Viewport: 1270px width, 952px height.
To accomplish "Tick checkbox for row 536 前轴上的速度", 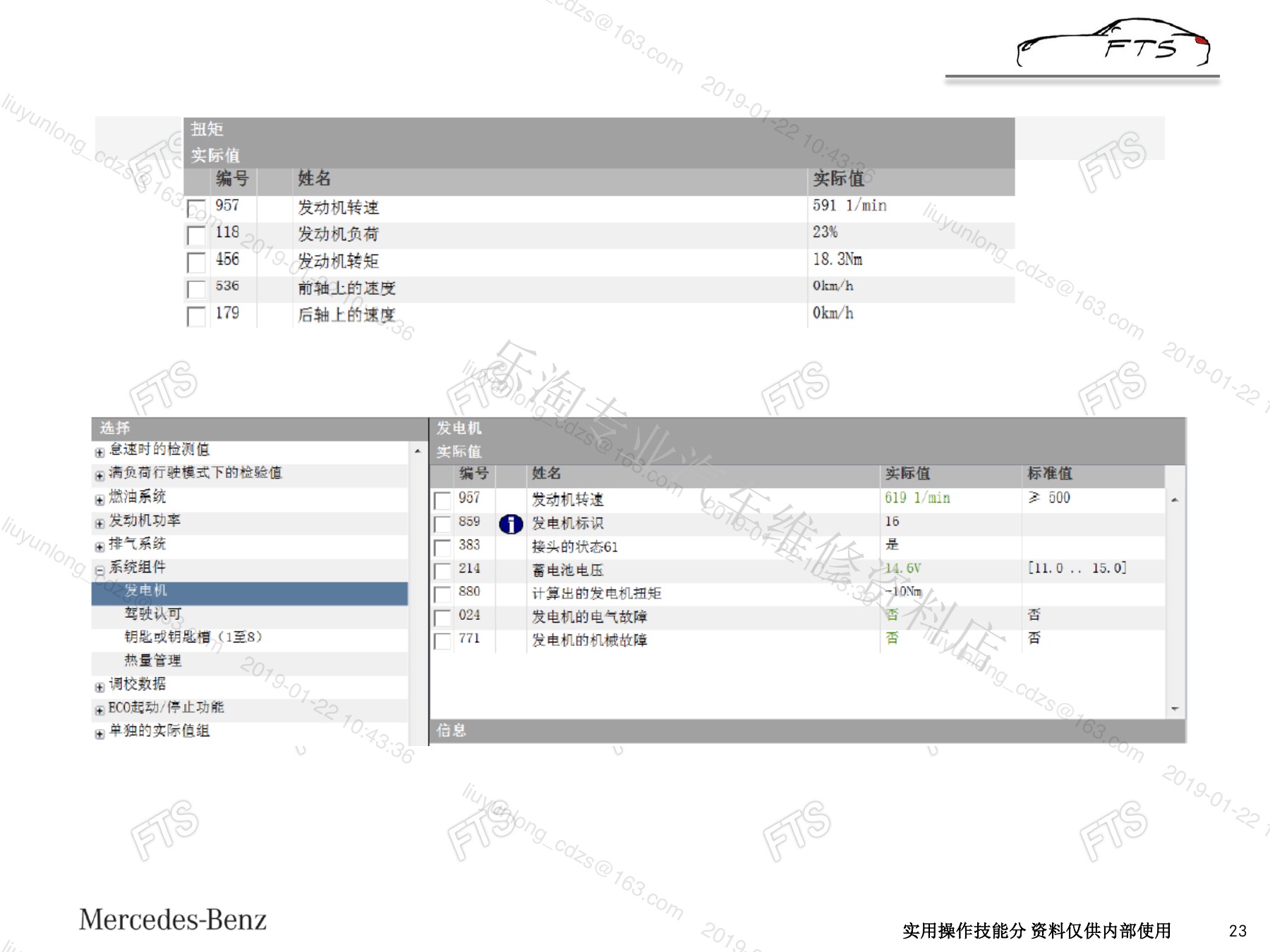I will [x=196, y=289].
